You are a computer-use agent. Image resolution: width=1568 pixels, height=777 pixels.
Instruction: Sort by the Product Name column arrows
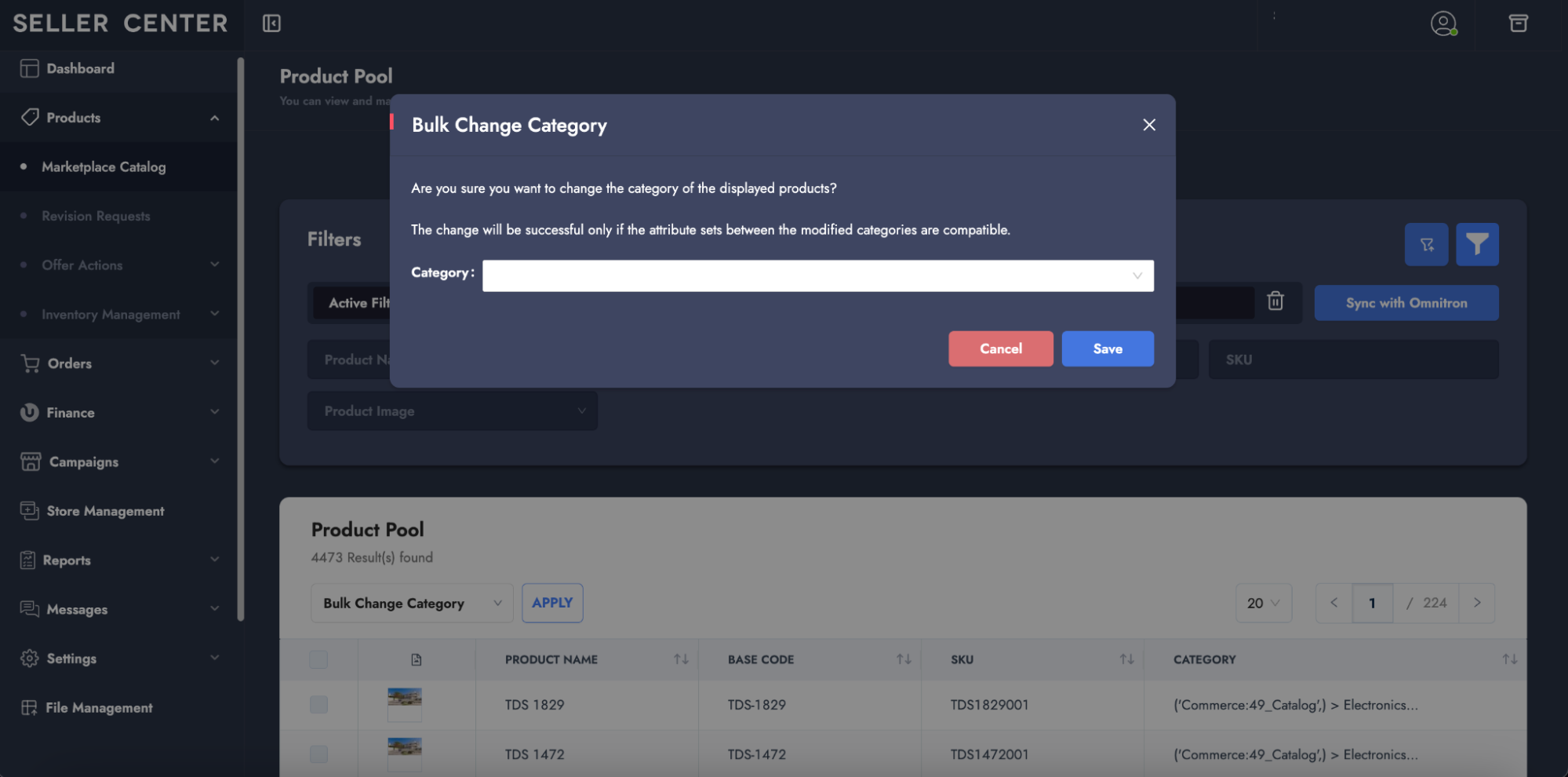pyautogui.click(x=681, y=659)
